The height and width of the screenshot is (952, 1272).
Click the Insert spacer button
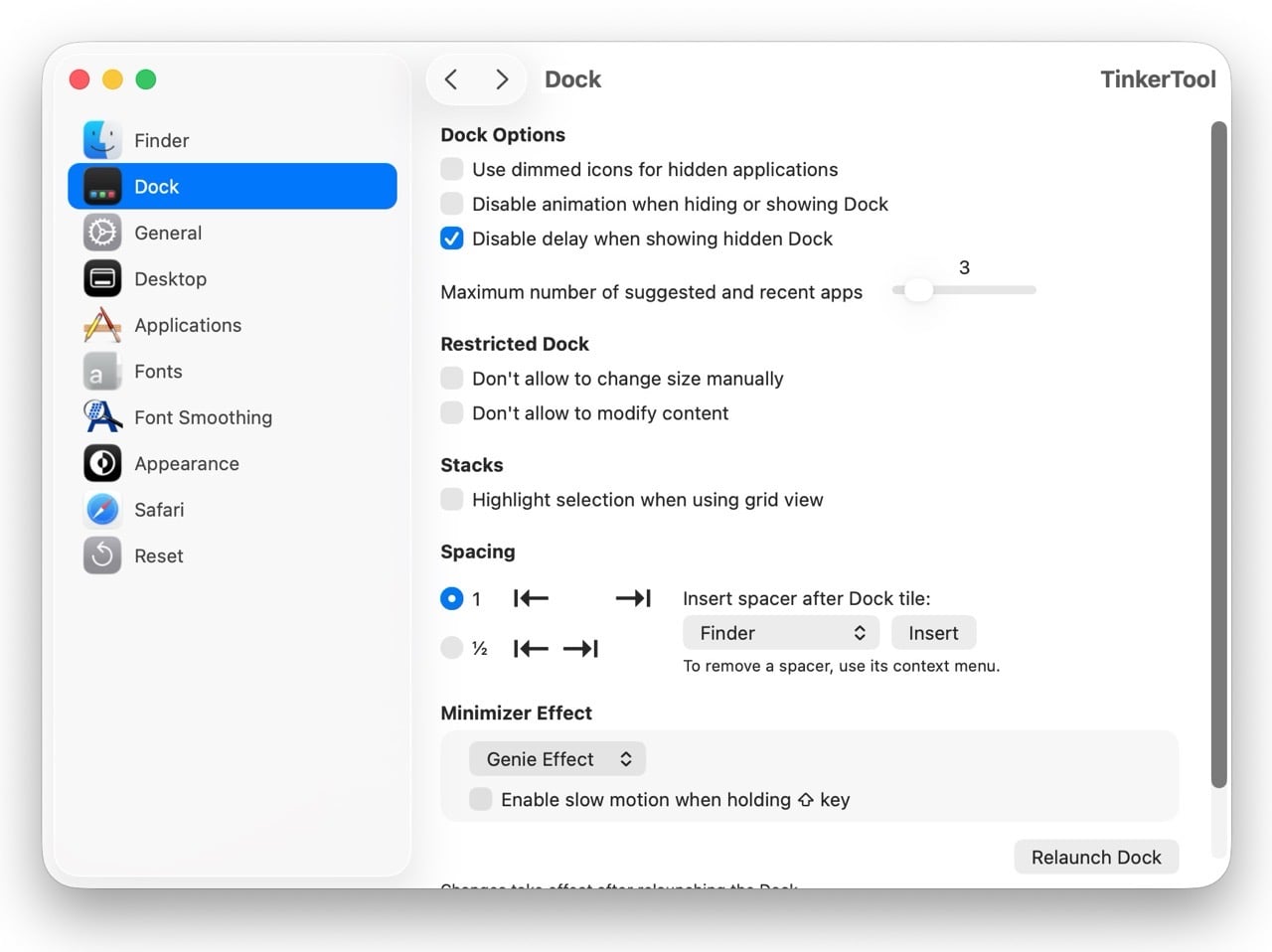pos(932,633)
